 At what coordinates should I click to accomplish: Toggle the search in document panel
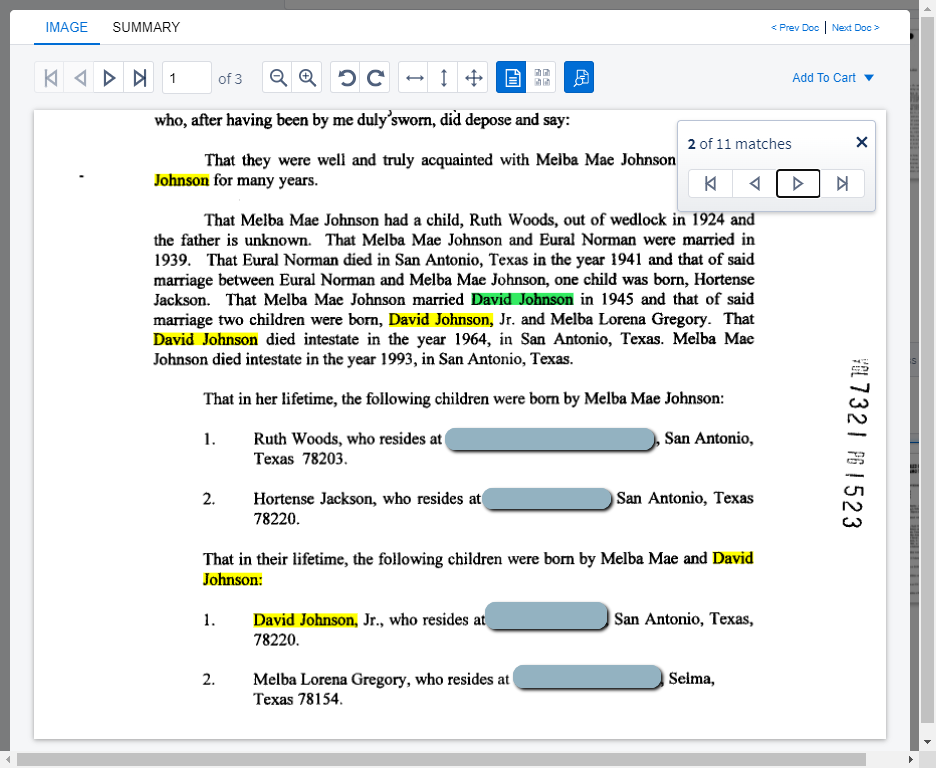pos(579,78)
